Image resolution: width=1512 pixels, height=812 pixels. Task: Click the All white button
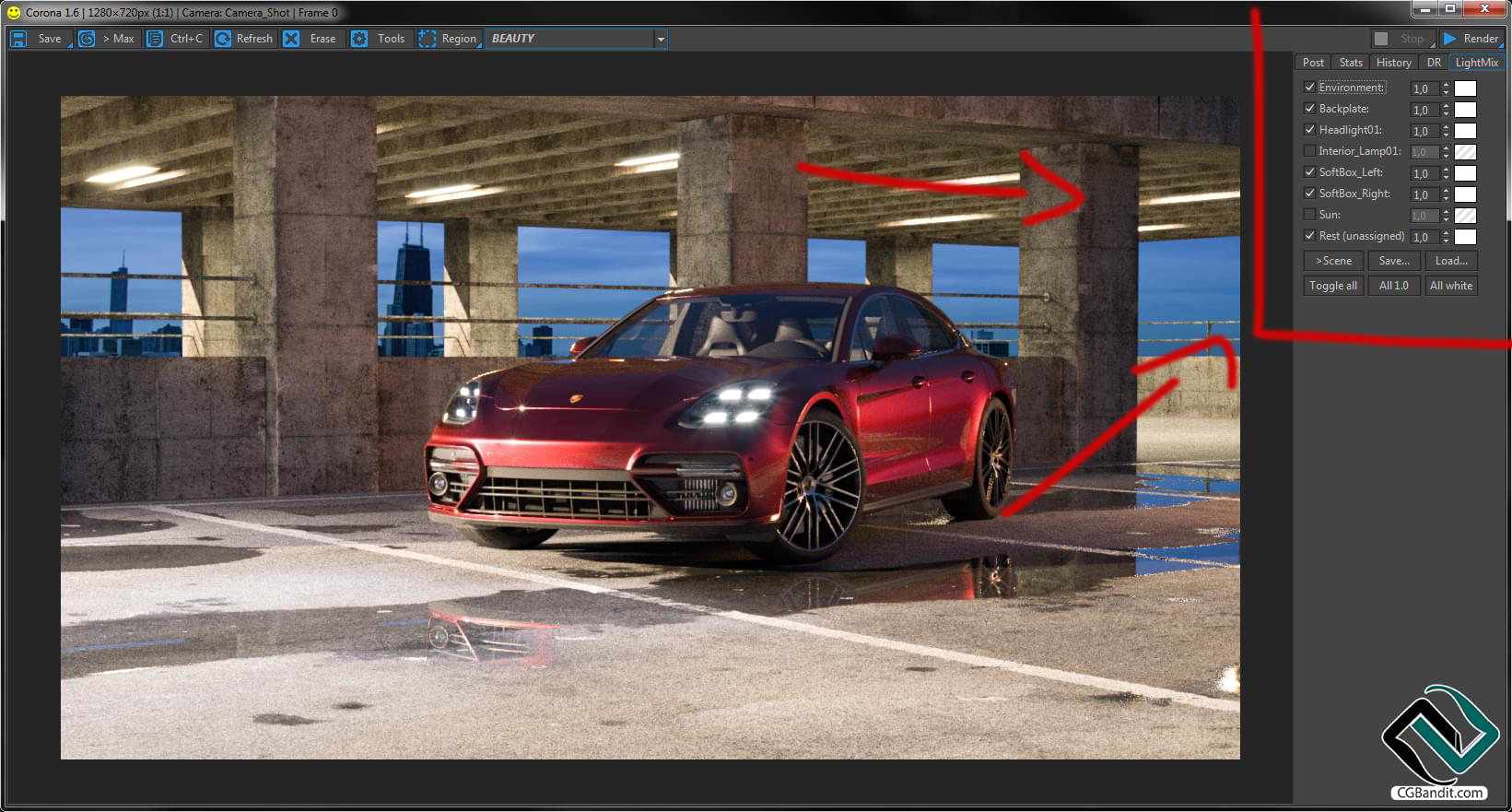pyautogui.click(x=1451, y=286)
